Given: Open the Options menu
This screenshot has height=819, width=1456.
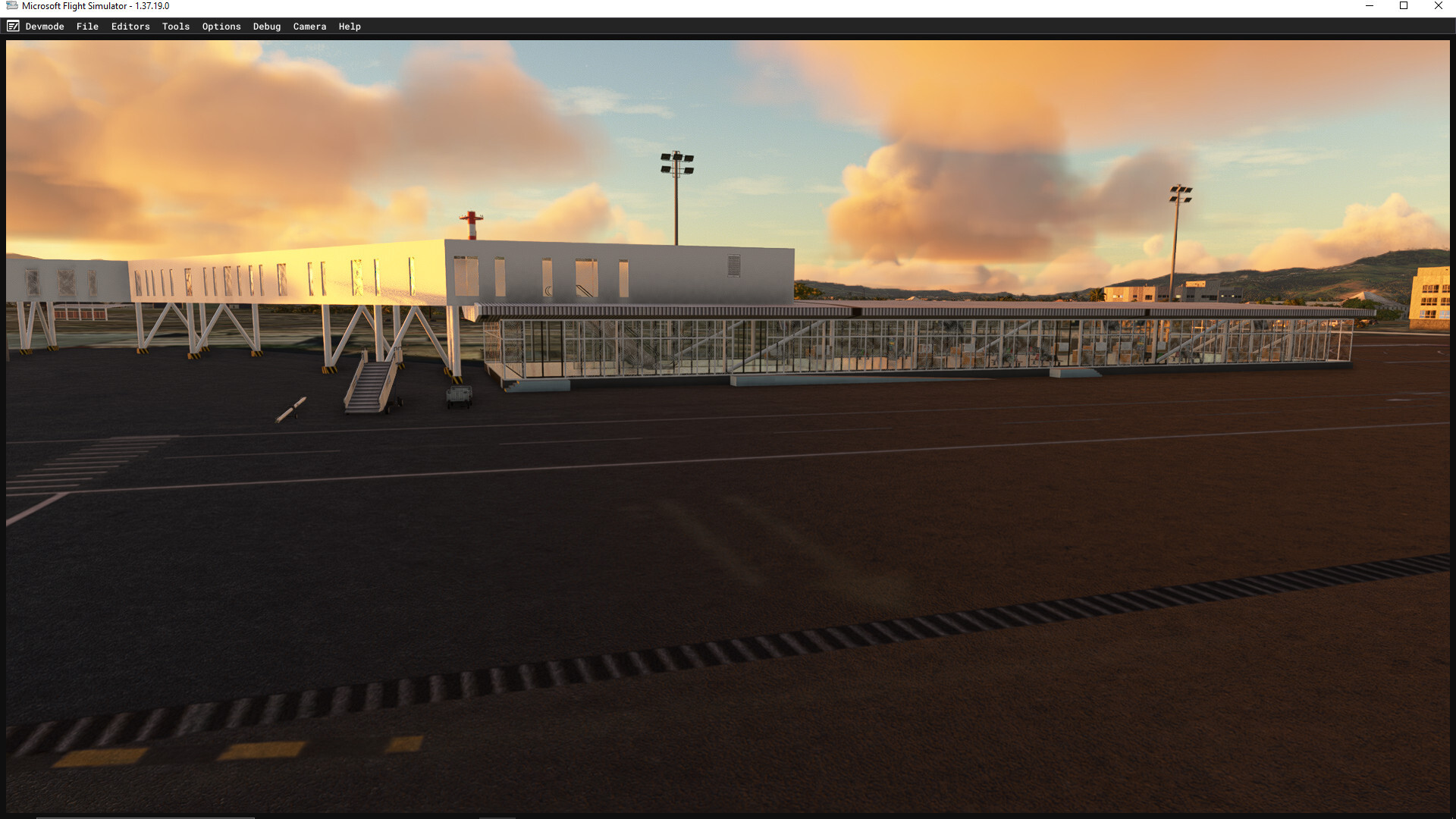Looking at the screenshot, I should pos(221,26).
